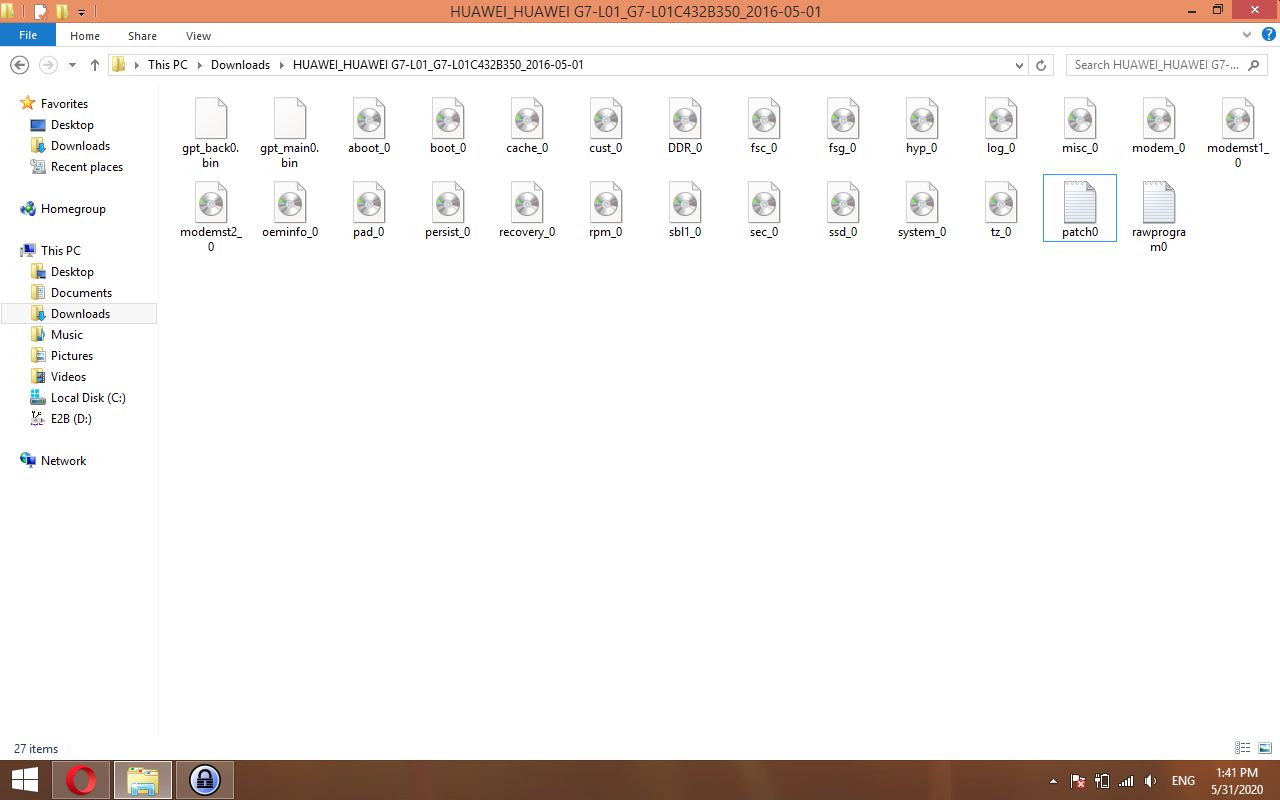Switch to the Share ribbon tab

(142, 36)
